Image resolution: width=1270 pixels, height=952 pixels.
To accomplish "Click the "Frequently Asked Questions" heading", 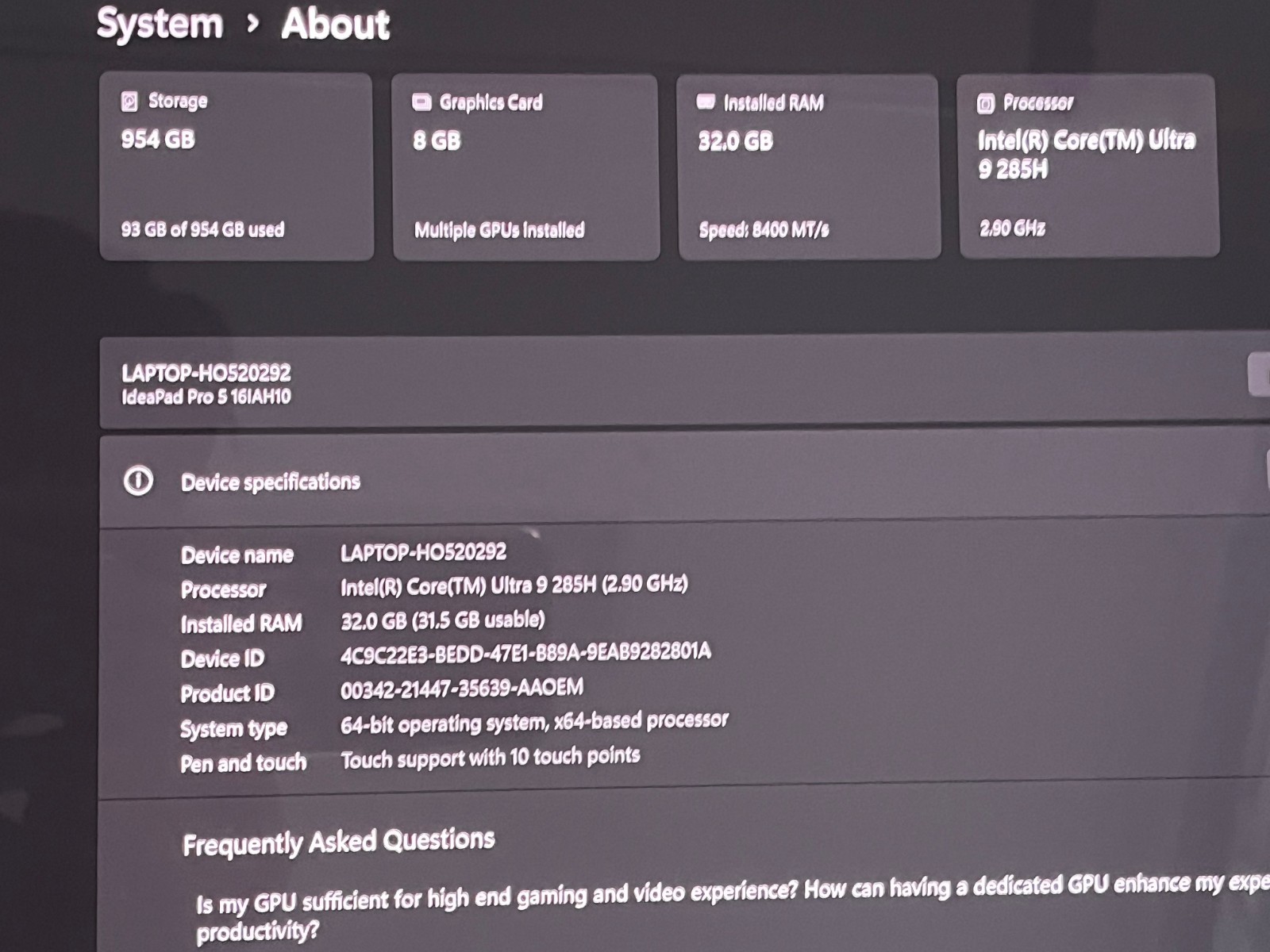I will click(339, 842).
